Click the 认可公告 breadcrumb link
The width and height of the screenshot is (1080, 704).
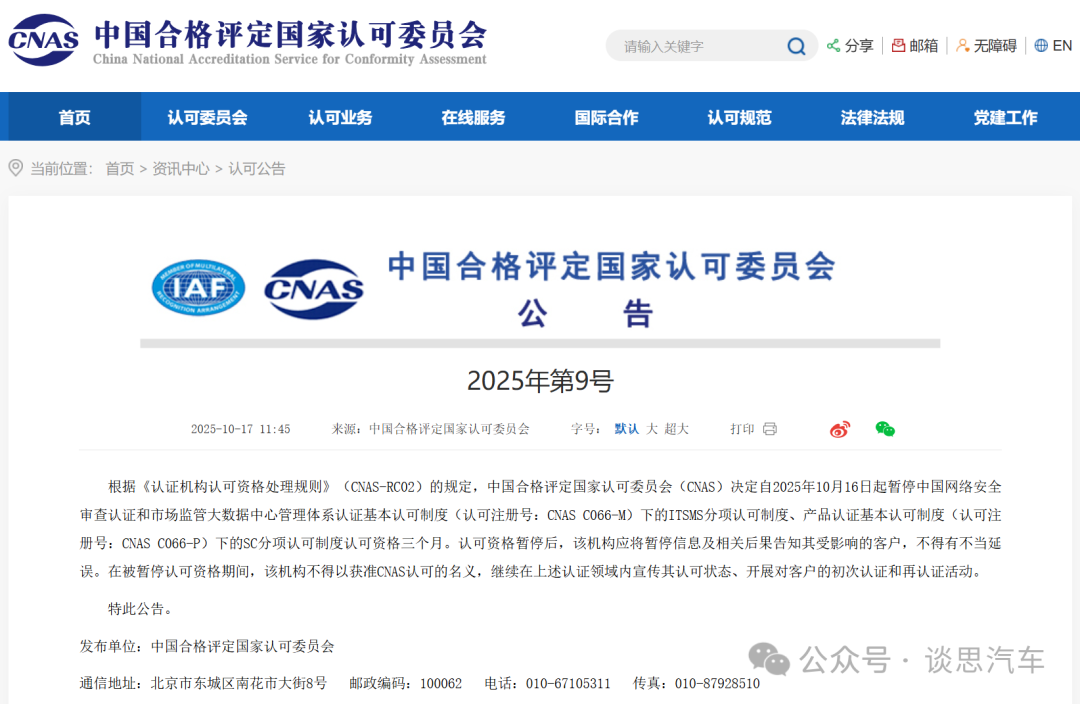tap(259, 168)
